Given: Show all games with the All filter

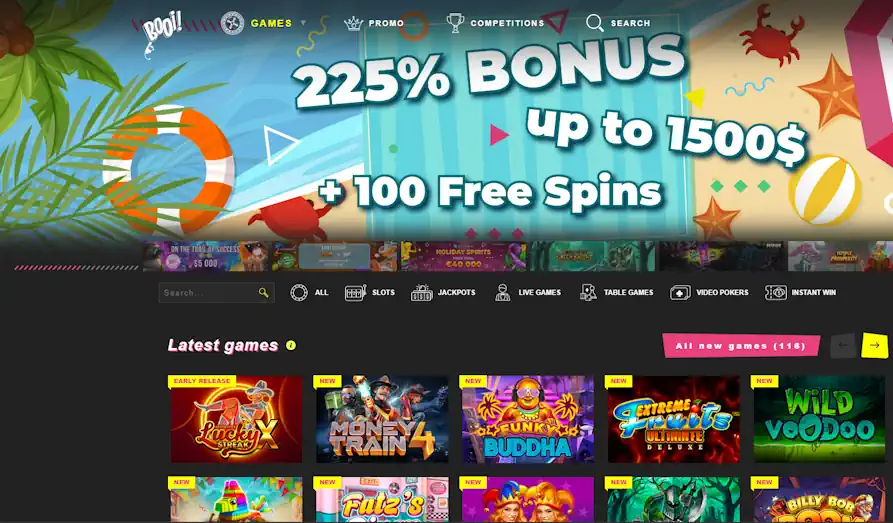Looking at the screenshot, I should pyautogui.click(x=309, y=293).
